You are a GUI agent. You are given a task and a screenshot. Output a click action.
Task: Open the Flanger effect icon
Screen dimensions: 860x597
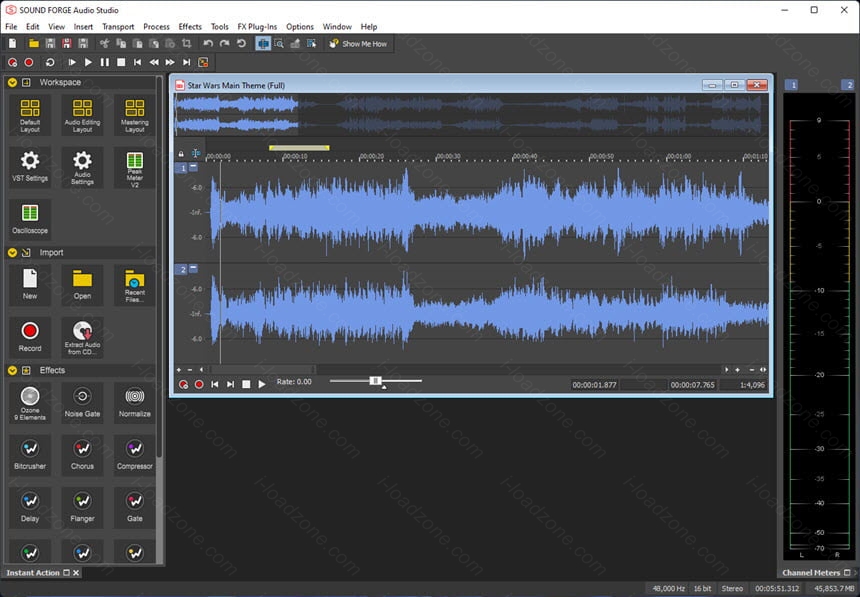tap(82, 508)
